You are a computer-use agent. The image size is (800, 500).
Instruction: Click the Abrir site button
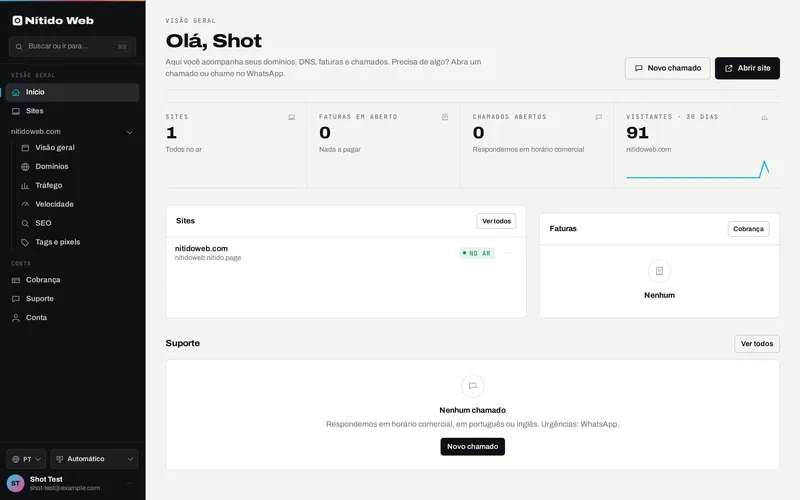pos(747,68)
